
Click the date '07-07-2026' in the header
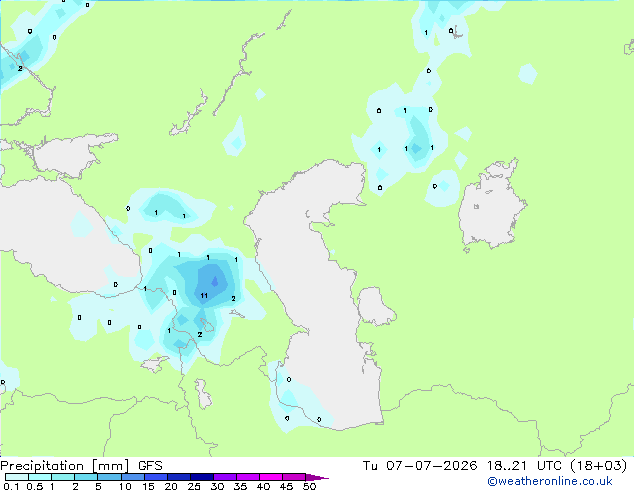click(x=432, y=466)
